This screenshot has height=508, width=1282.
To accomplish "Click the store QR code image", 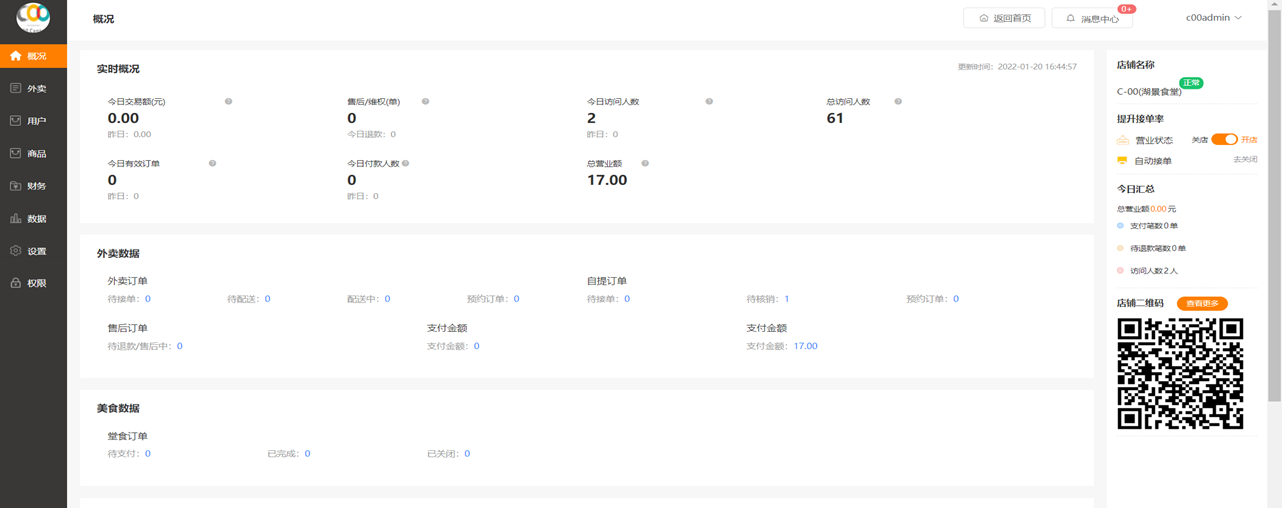I will pos(1180,373).
